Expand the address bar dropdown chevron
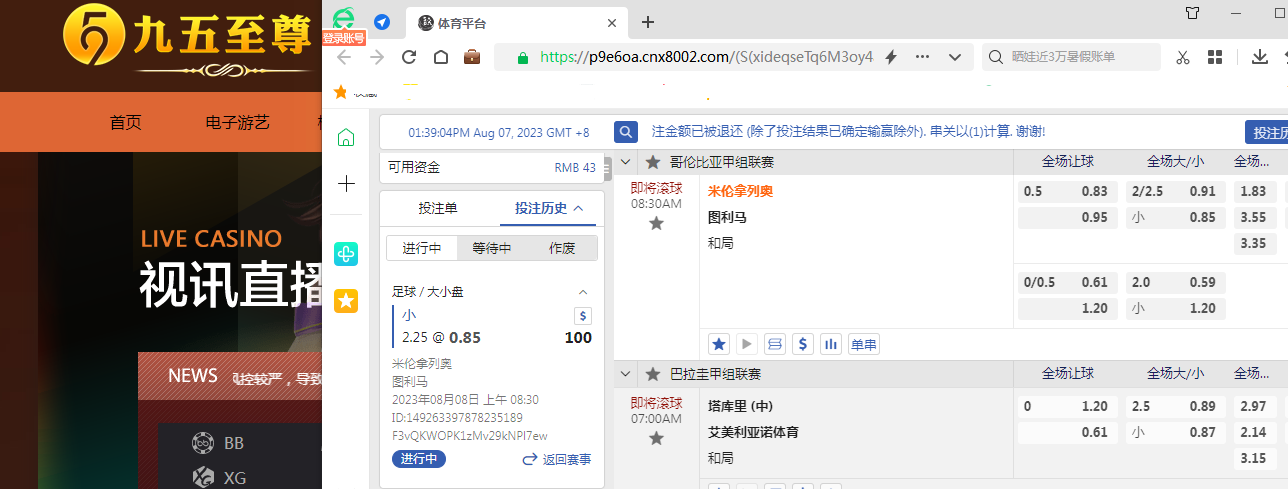This screenshot has width=1288, height=489. click(955, 57)
